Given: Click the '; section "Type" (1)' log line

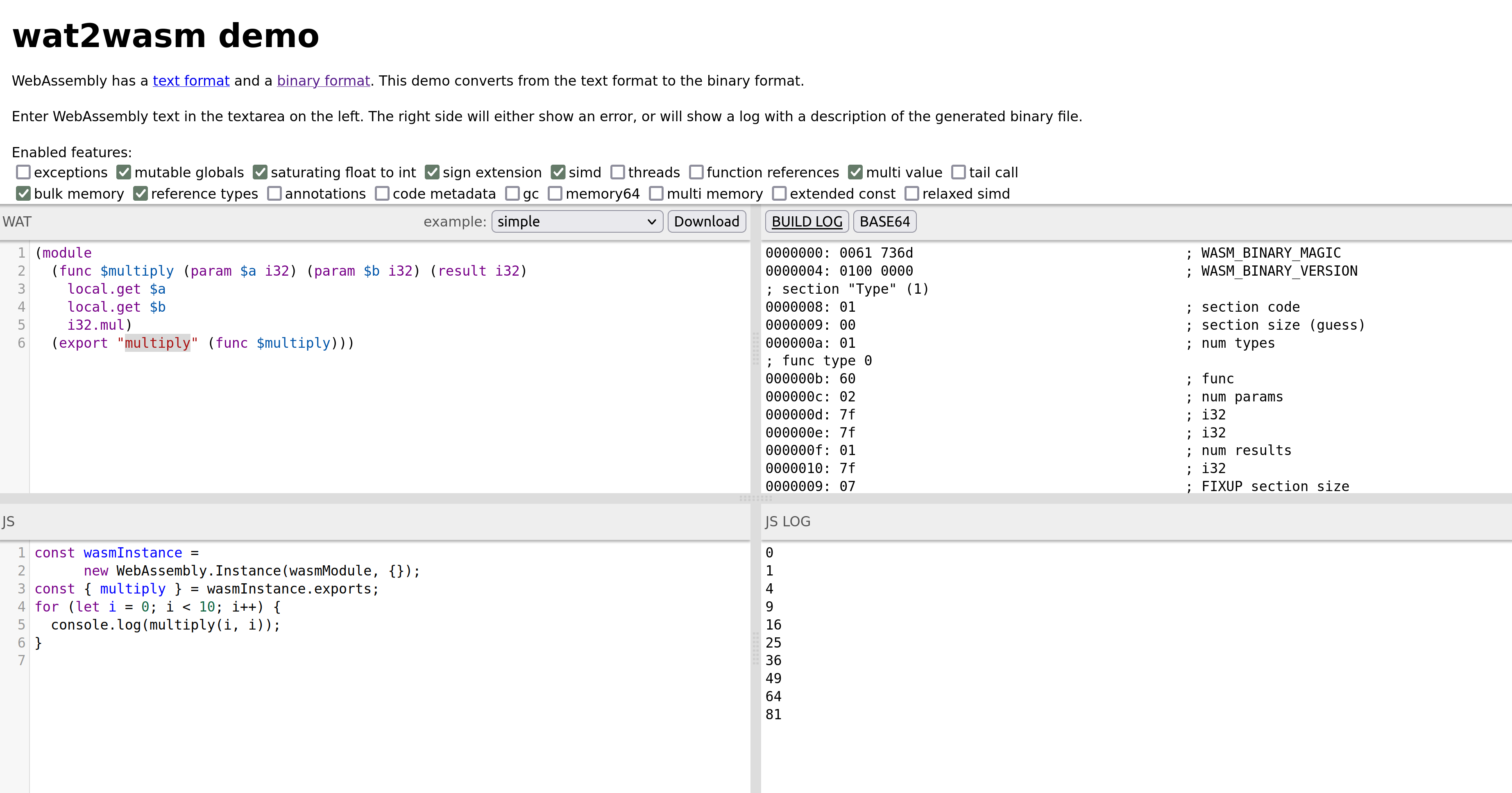Looking at the screenshot, I should click(x=846, y=289).
